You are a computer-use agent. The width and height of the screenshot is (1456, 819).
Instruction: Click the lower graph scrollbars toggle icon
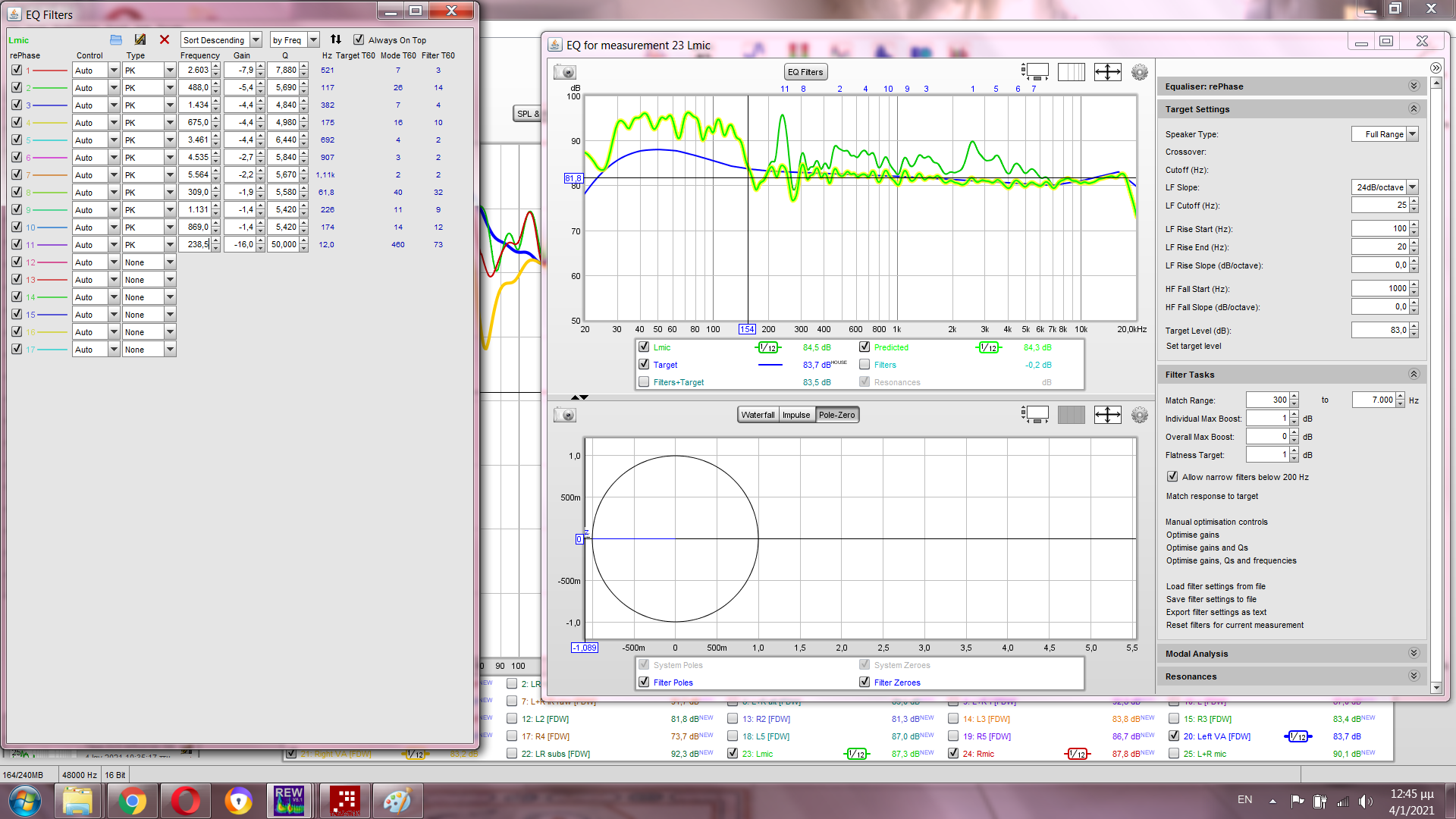click(1034, 415)
